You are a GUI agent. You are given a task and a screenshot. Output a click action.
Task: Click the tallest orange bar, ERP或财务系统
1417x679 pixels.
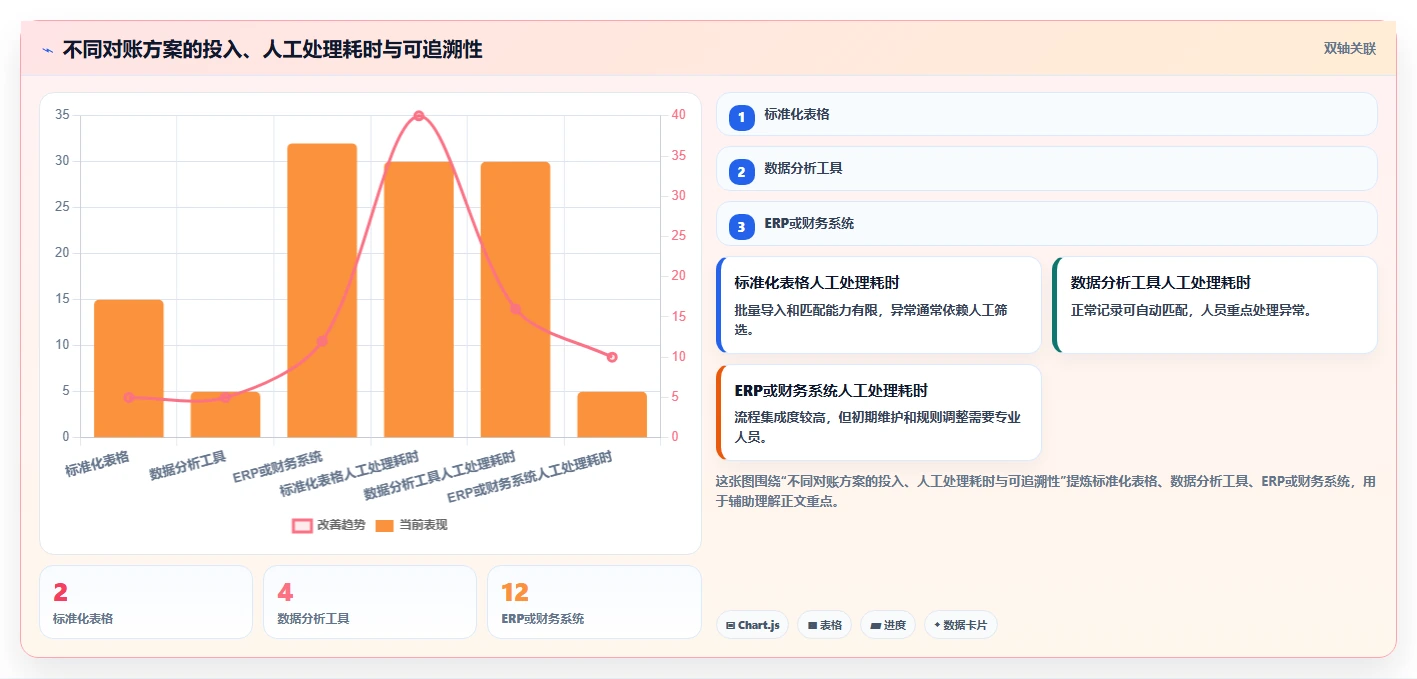coord(322,290)
